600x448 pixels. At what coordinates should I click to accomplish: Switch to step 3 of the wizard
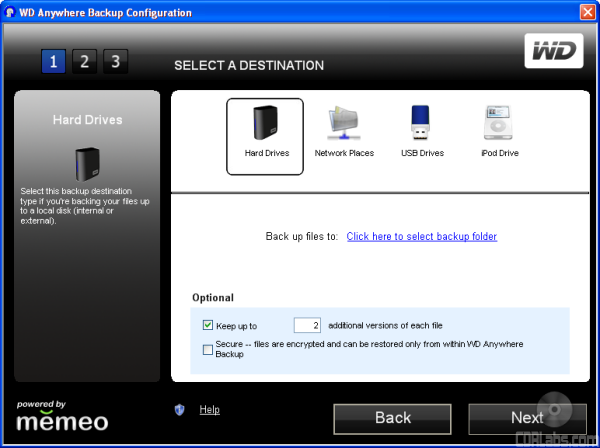tap(115, 62)
